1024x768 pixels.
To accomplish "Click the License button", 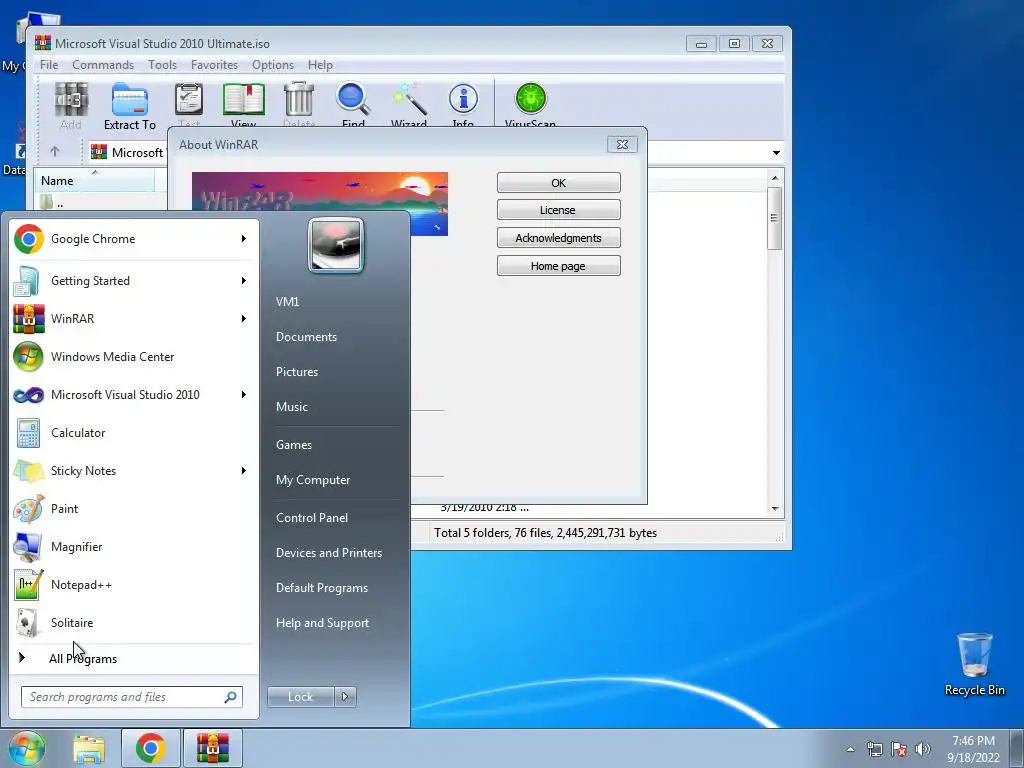I will tap(558, 210).
